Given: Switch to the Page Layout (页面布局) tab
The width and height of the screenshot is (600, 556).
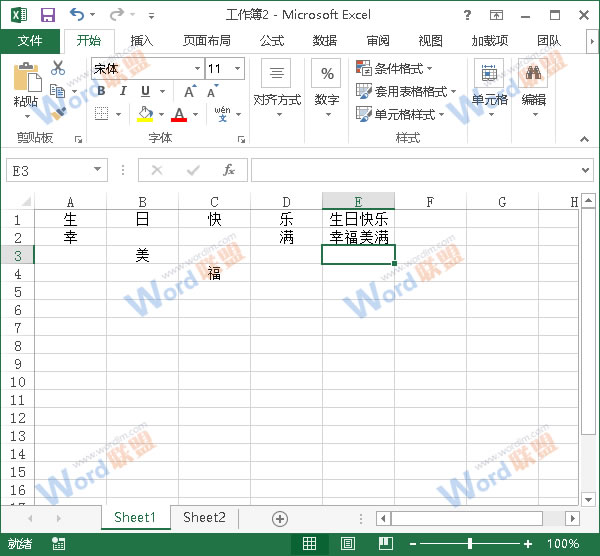Looking at the screenshot, I should (x=207, y=41).
